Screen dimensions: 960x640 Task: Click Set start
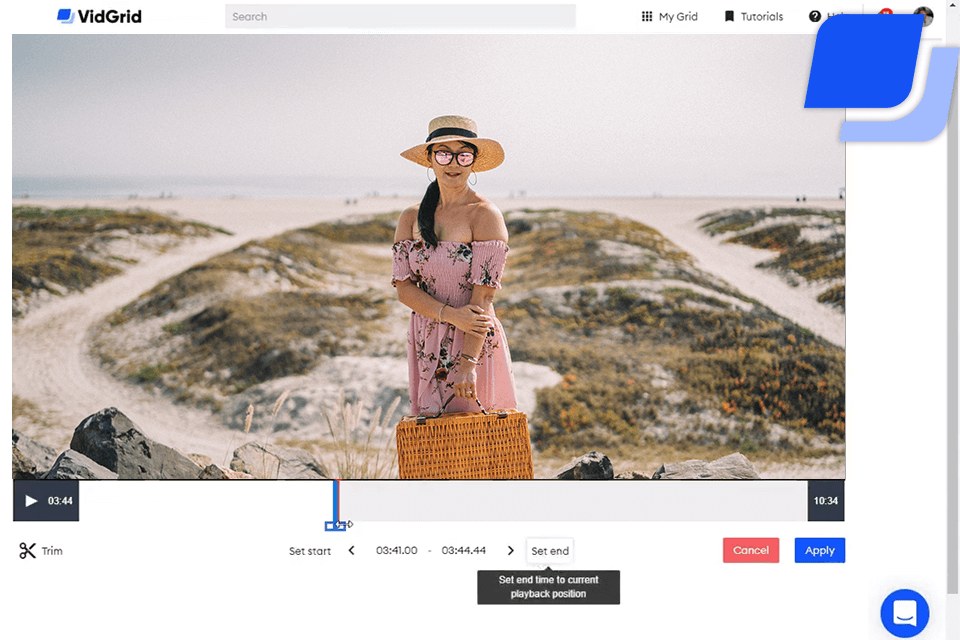[x=310, y=551]
